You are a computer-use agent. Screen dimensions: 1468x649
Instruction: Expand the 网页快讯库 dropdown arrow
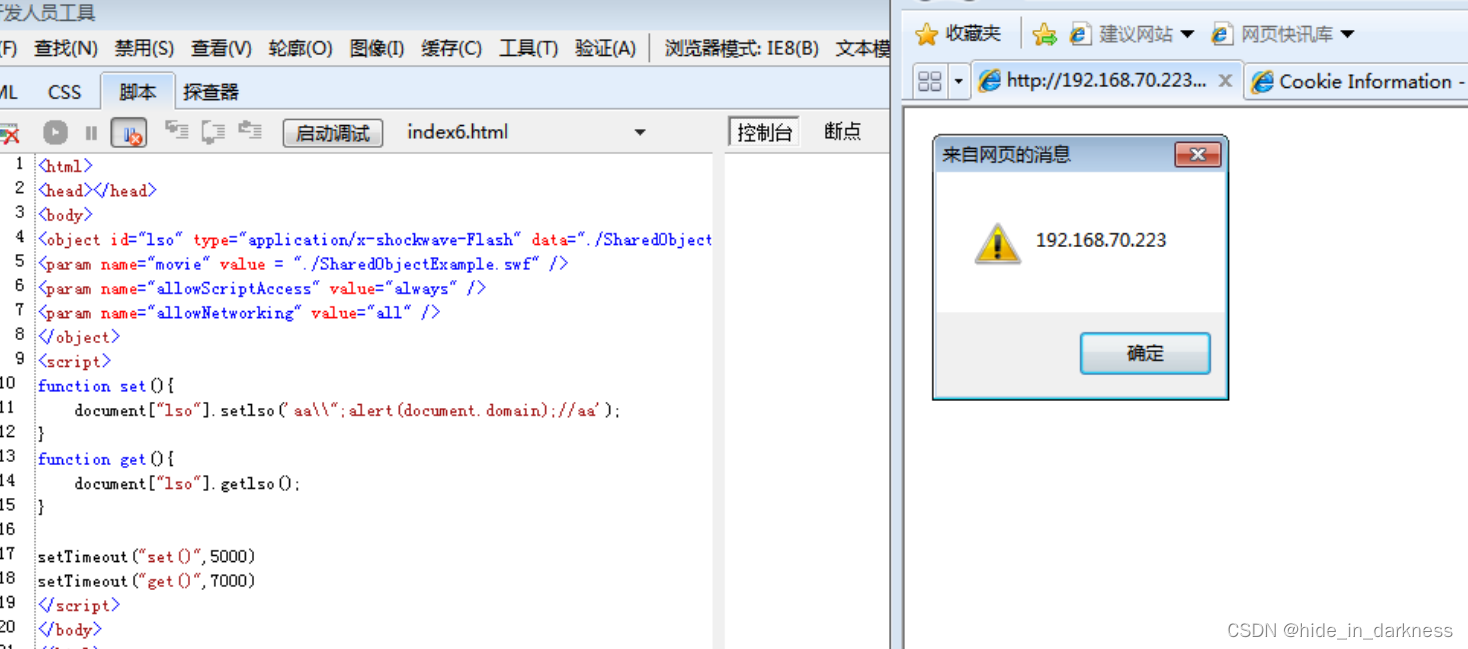(1347, 34)
